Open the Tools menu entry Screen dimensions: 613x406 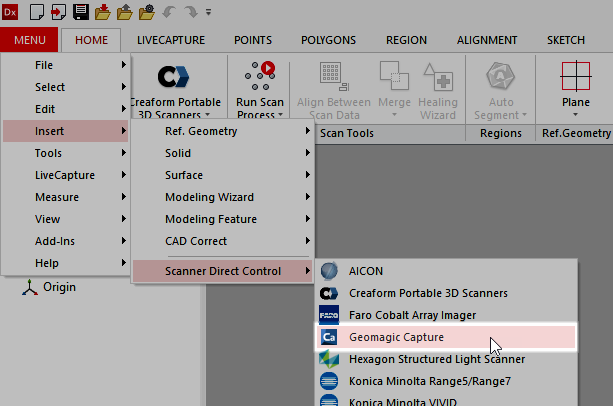pos(65,153)
